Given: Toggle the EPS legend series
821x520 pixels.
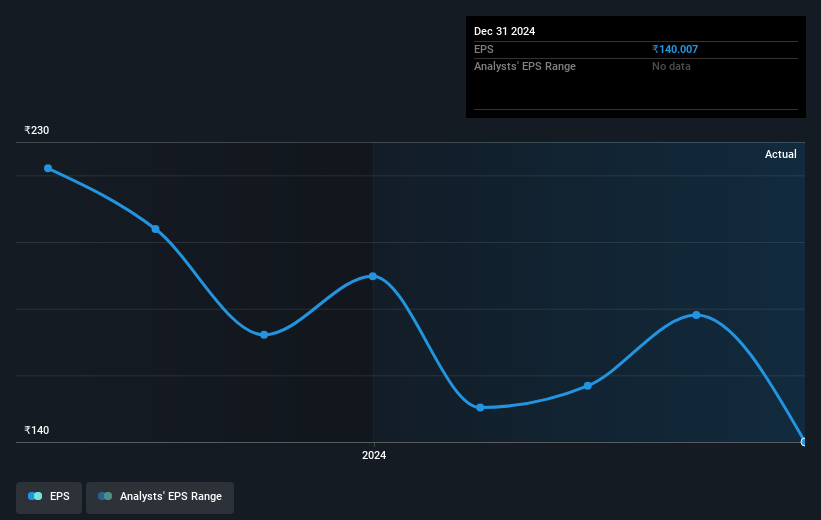Looking at the screenshot, I should [49, 497].
